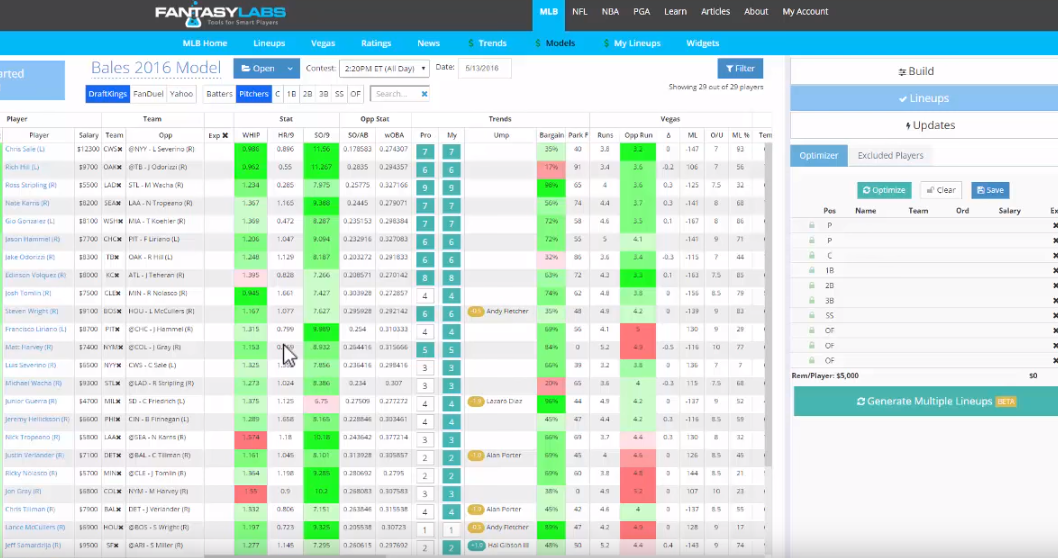Clear the lineup with the Clear button

point(941,190)
